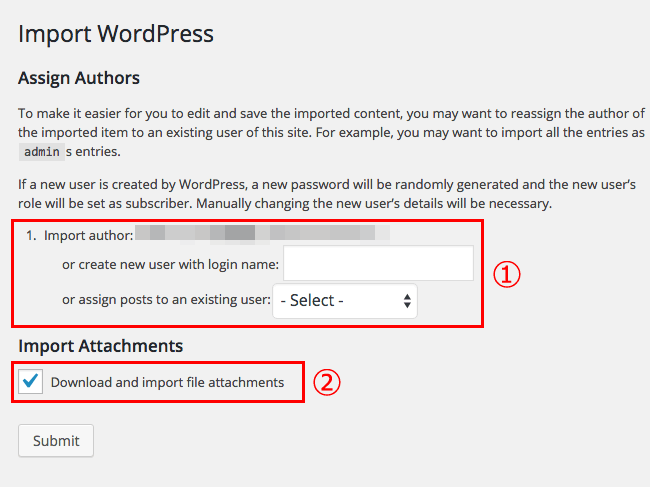The height and width of the screenshot is (487, 650).
Task: Click the blurred import author name
Action: click(x=262, y=234)
